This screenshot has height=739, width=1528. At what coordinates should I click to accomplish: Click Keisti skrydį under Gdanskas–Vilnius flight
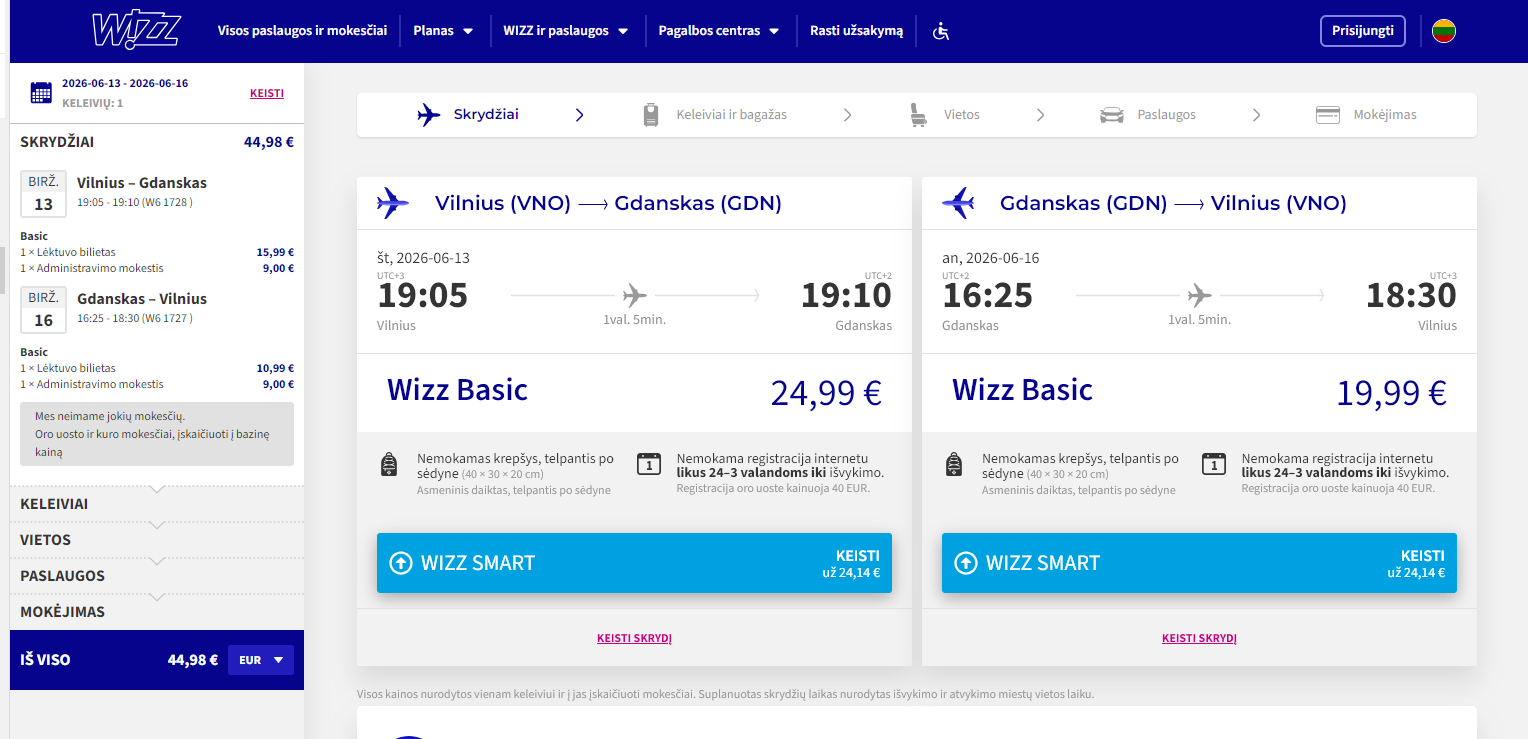coord(1199,638)
